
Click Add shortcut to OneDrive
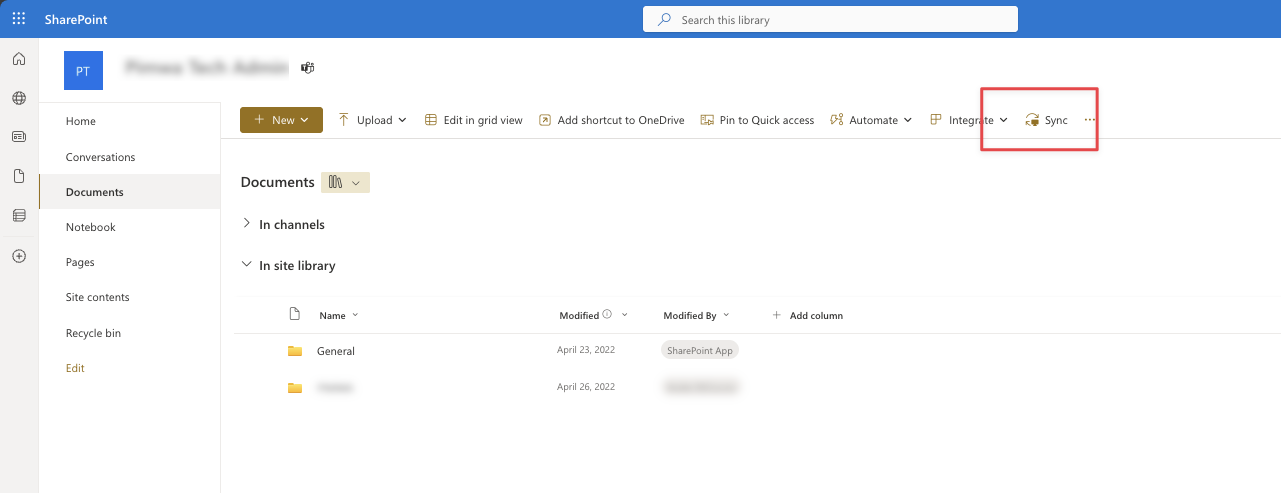coord(612,120)
